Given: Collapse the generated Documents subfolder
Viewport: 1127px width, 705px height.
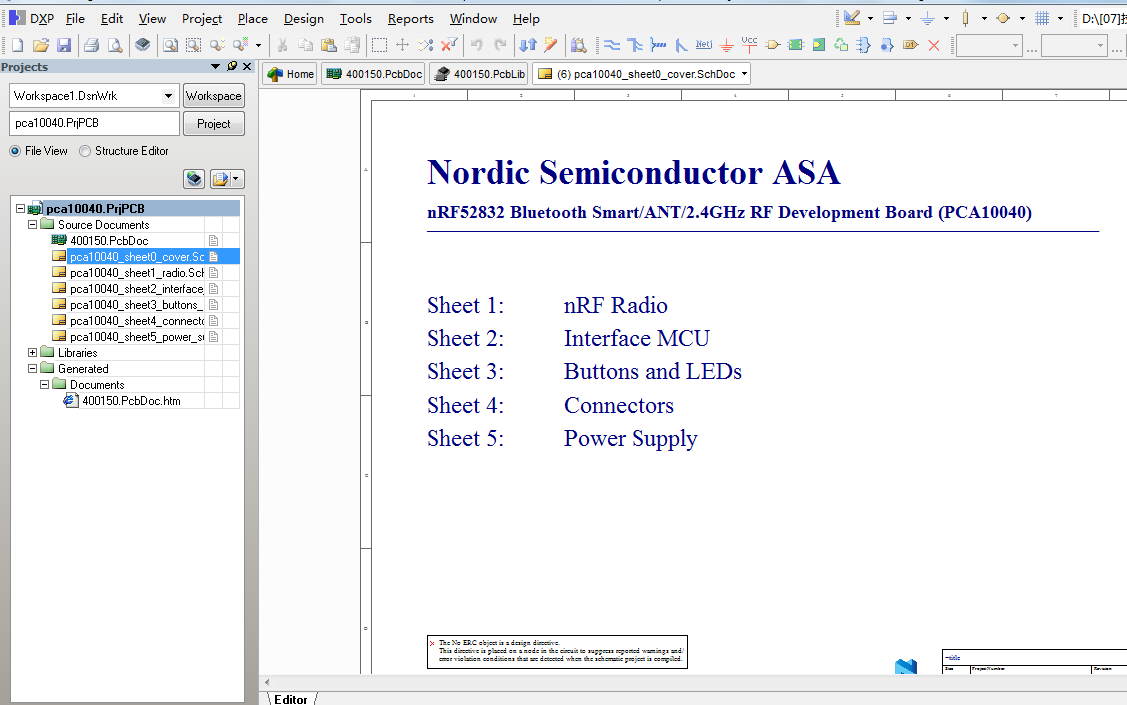Looking at the screenshot, I should (45, 384).
